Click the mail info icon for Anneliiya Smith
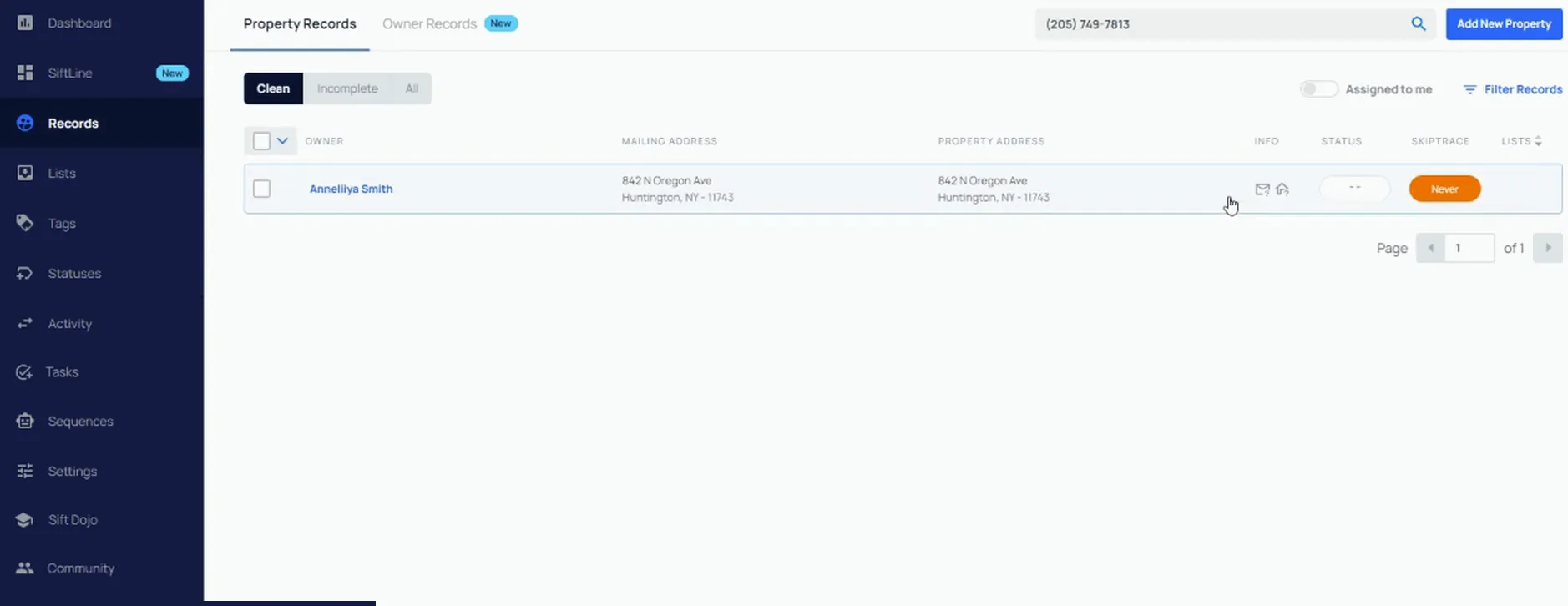 [1262, 189]
